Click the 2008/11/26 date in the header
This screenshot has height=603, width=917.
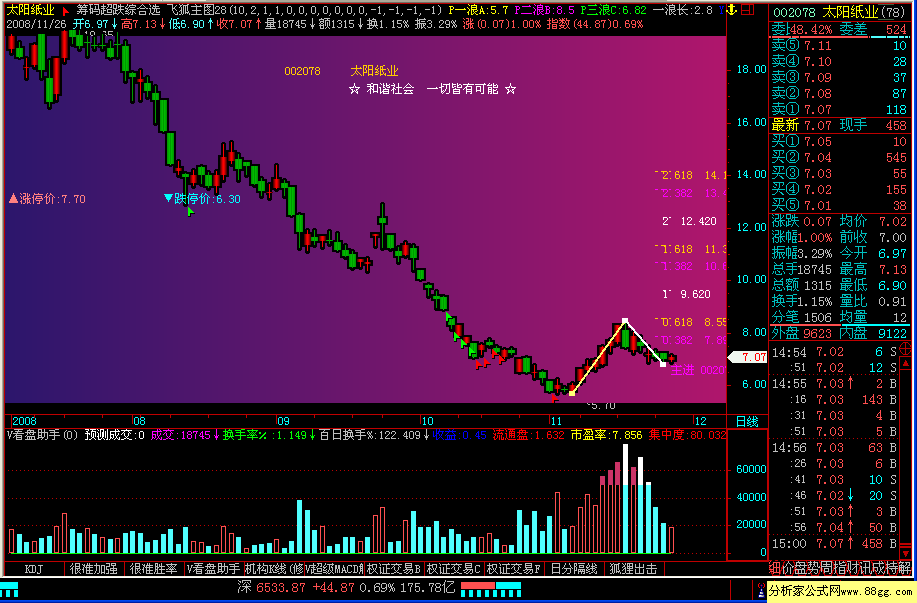(x=36, y=24)
